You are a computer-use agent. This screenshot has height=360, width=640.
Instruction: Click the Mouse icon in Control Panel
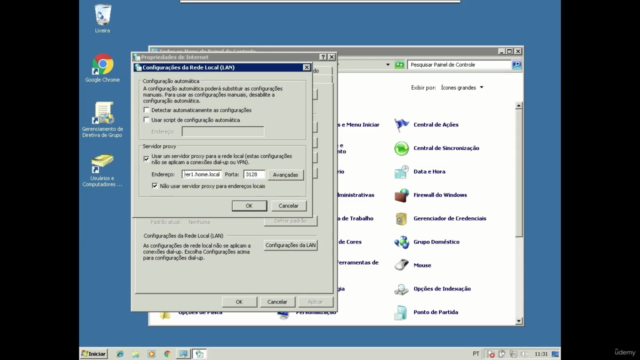click(401, 265)
